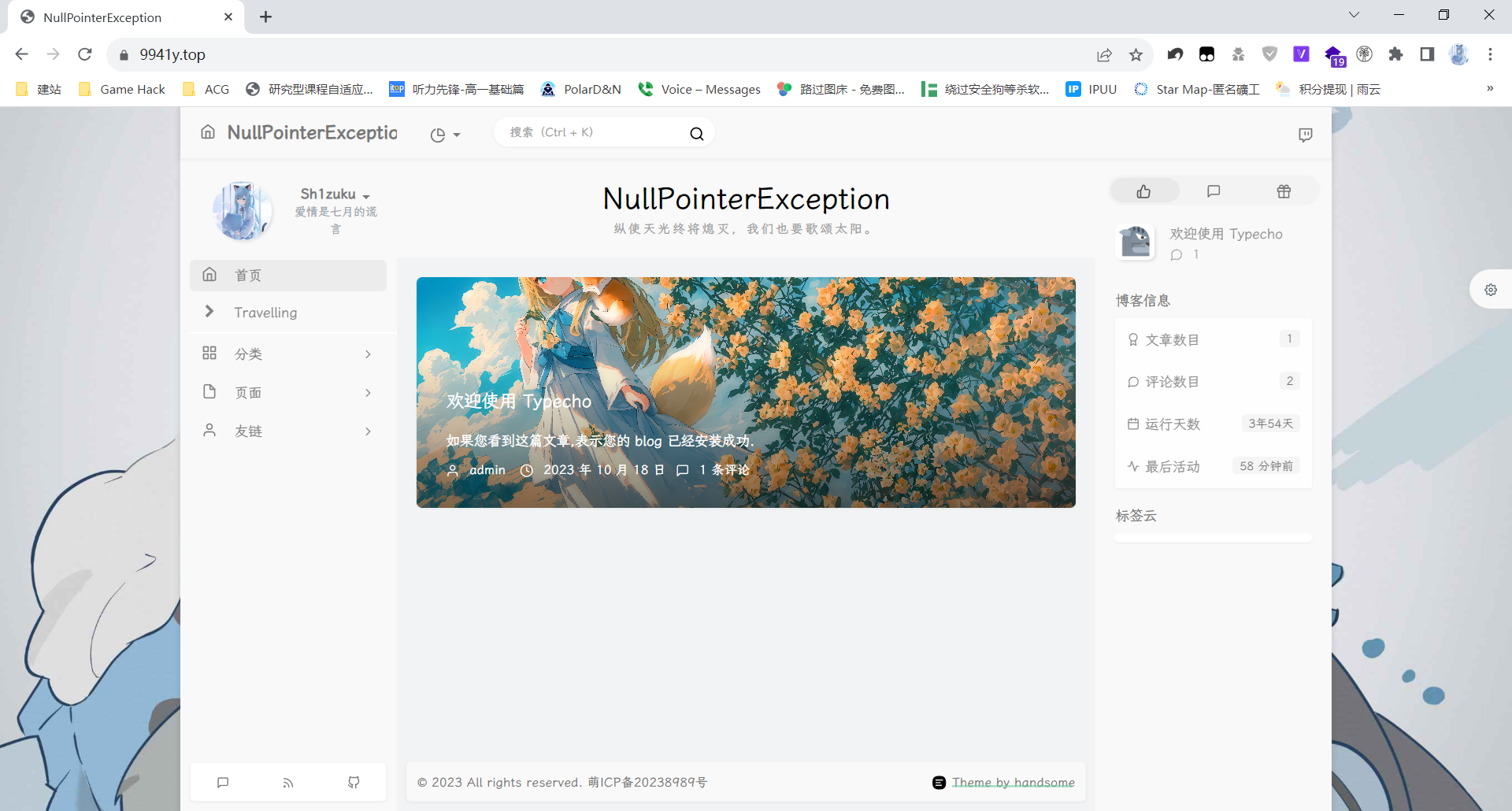This screenshot has width=1512, height=811.
Task: Click the post thumbnail in right sidebar
Action: tap(1136, 242)
